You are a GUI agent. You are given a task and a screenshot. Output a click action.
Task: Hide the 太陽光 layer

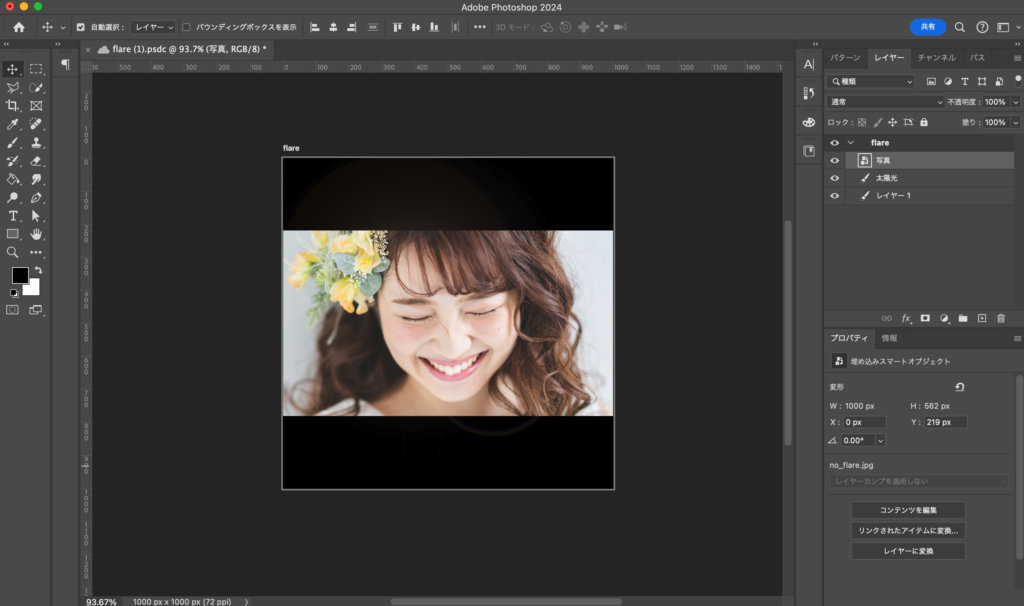tap(834, 178)
